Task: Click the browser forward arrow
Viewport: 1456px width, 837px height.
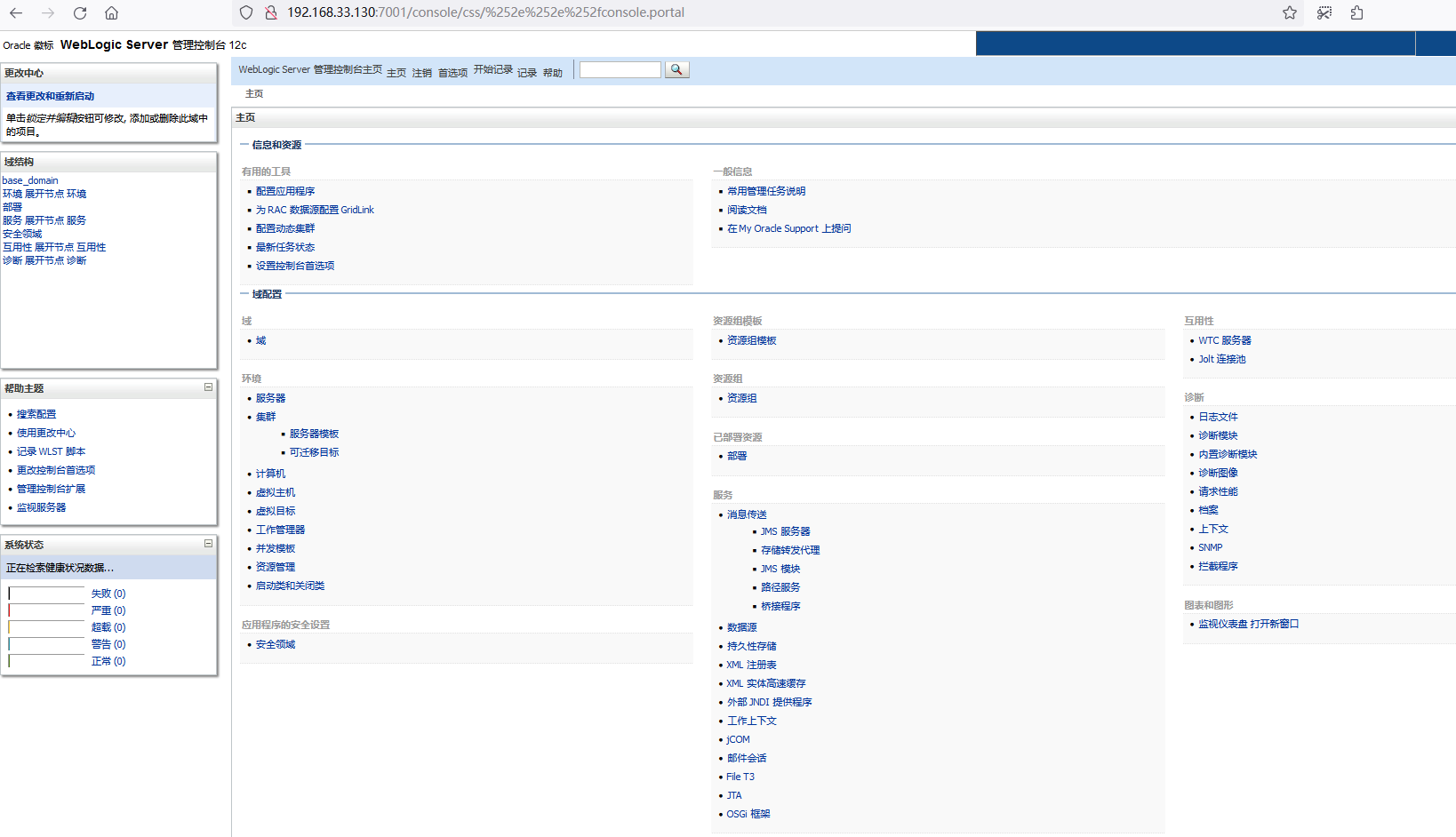Action: pyautogui.click(x=48, y=12)
